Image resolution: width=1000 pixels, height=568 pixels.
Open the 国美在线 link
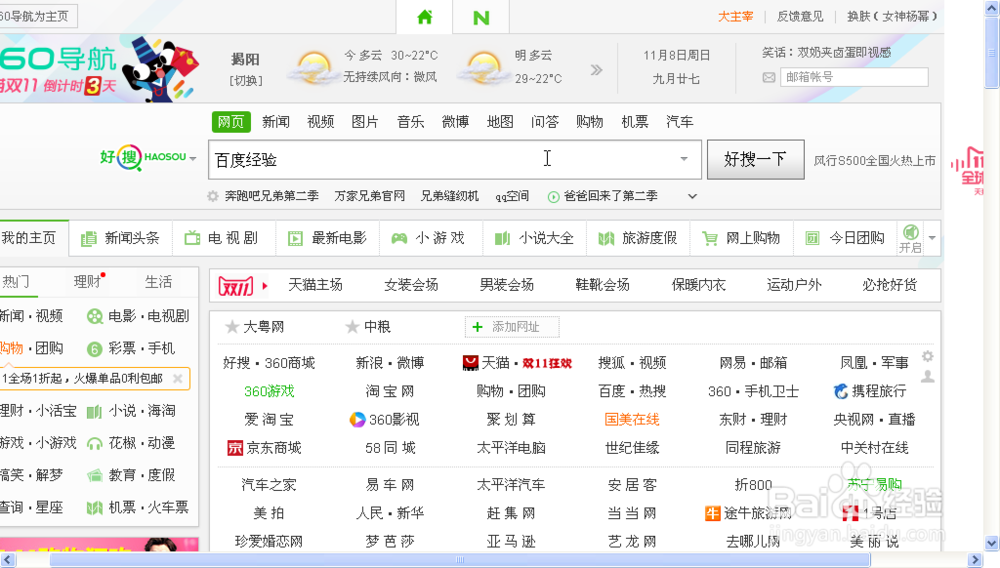pyautogui.click(x=632, y=419)
